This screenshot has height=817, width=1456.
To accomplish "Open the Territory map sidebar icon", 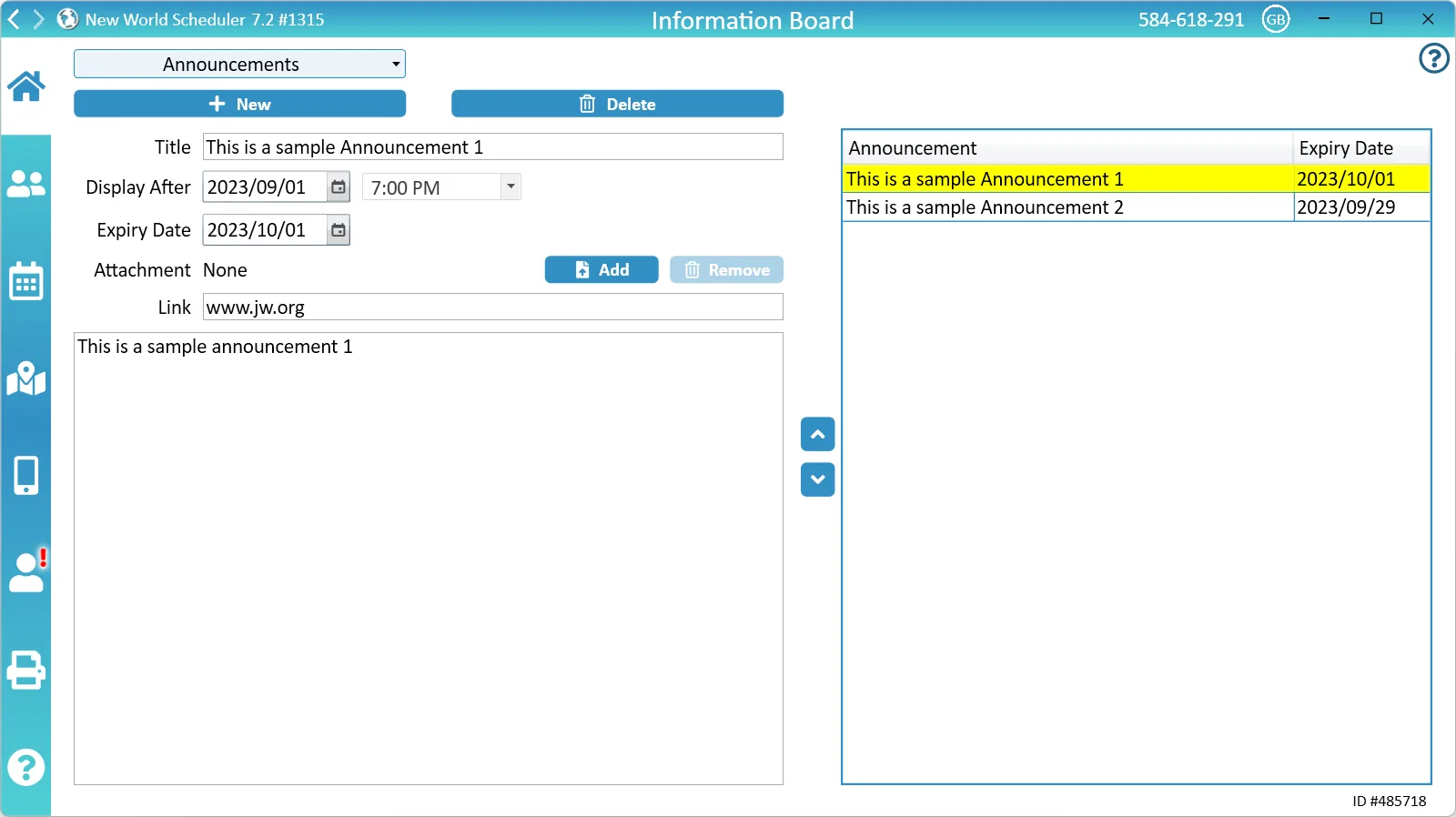I will (25, 378).
